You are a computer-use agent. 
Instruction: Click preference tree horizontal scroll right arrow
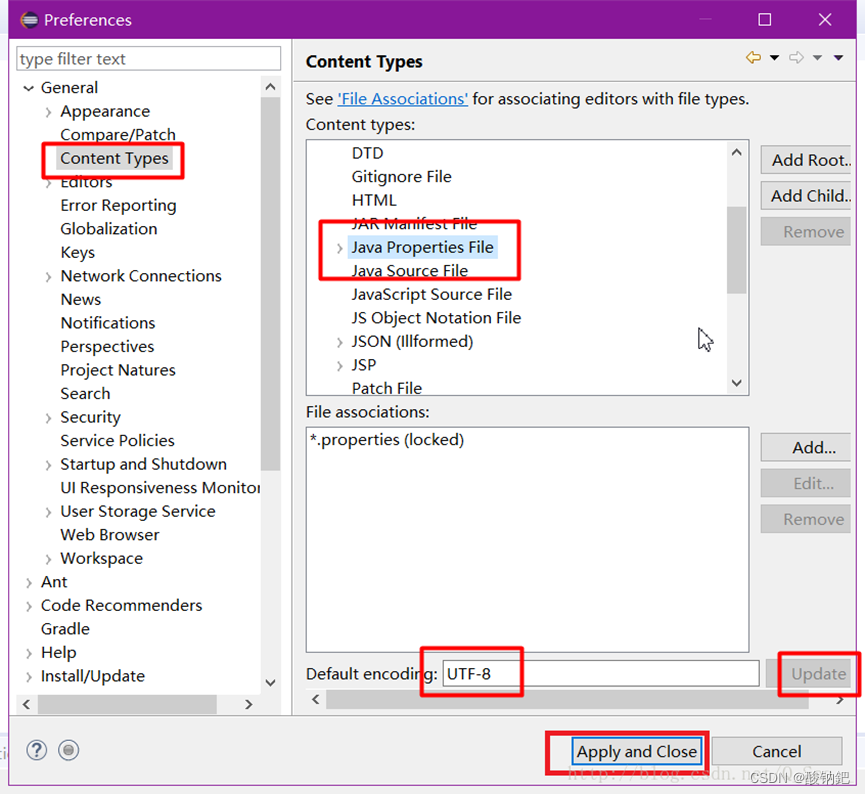coord(248,705)
